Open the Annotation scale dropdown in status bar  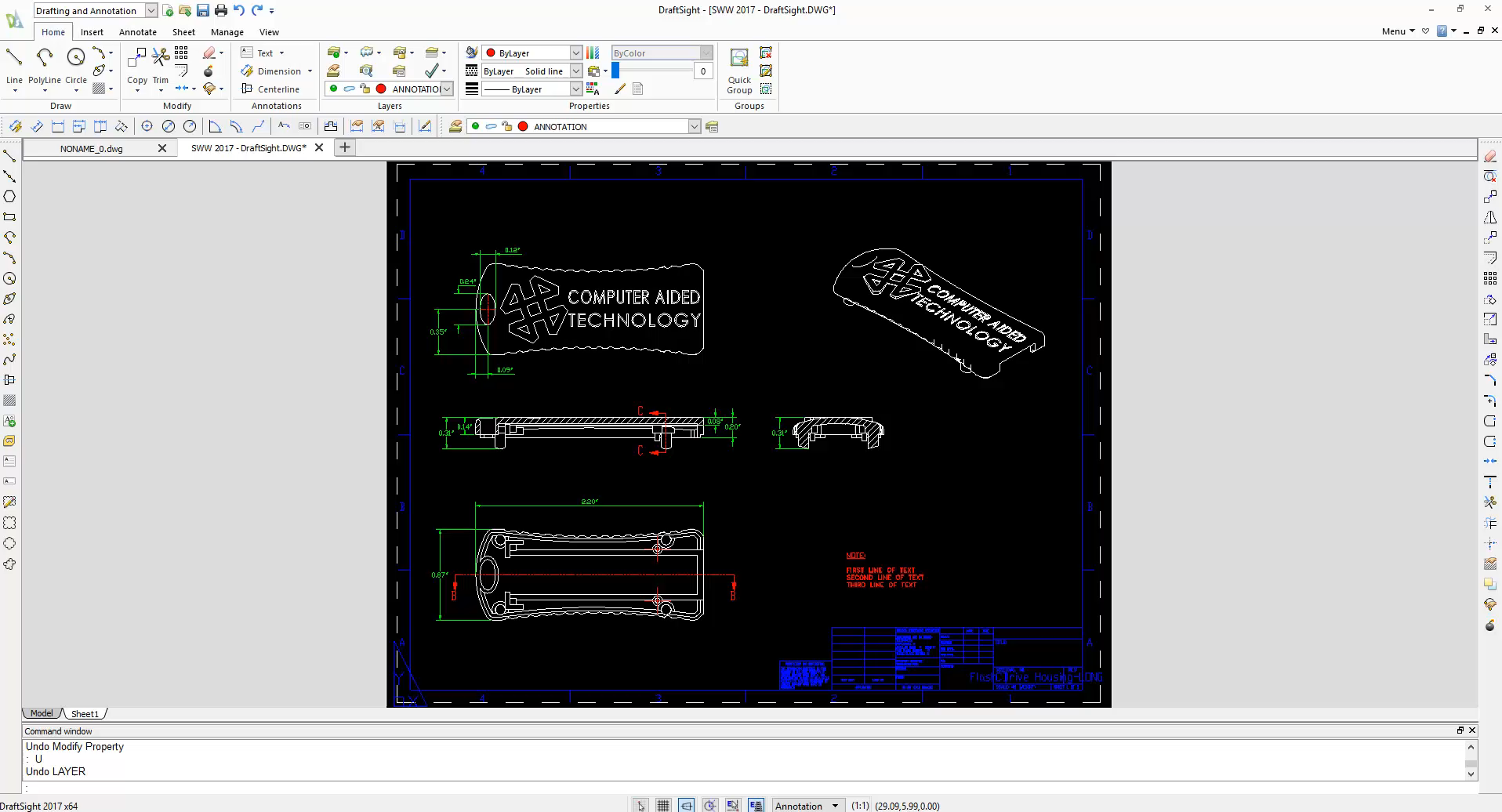[x=835, y=806]
